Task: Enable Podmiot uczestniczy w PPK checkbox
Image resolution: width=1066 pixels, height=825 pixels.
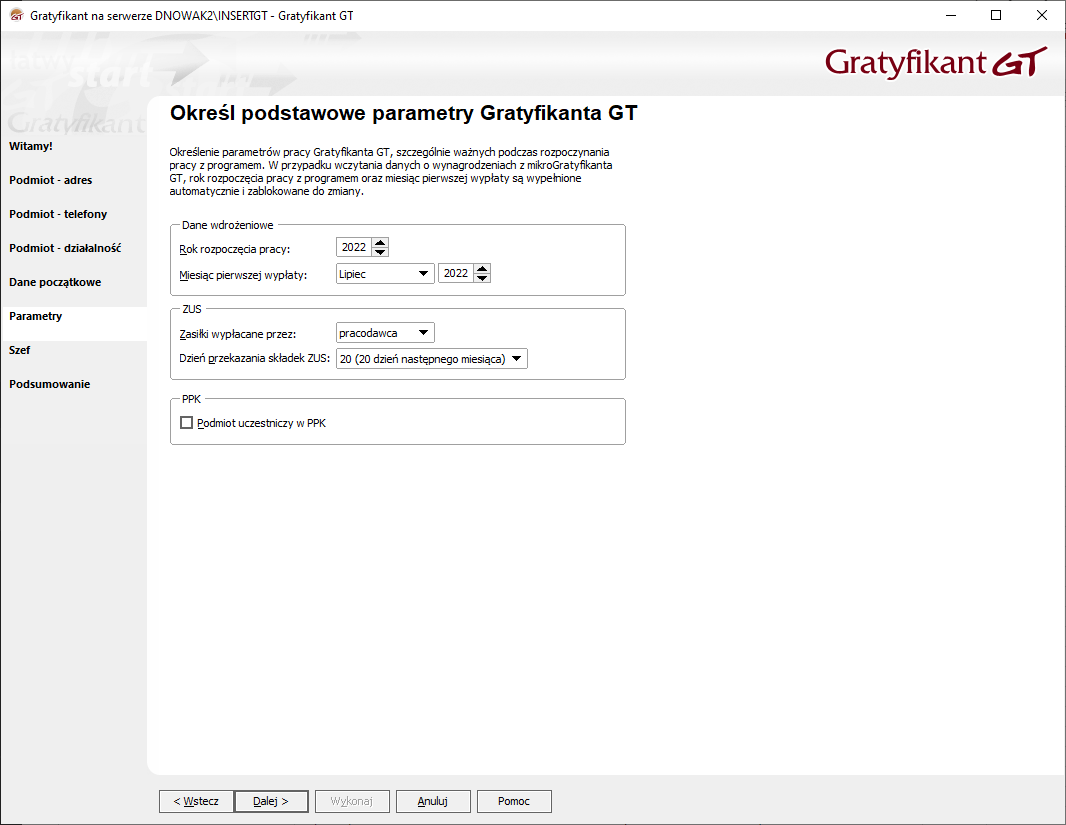Action: point(186,423)
